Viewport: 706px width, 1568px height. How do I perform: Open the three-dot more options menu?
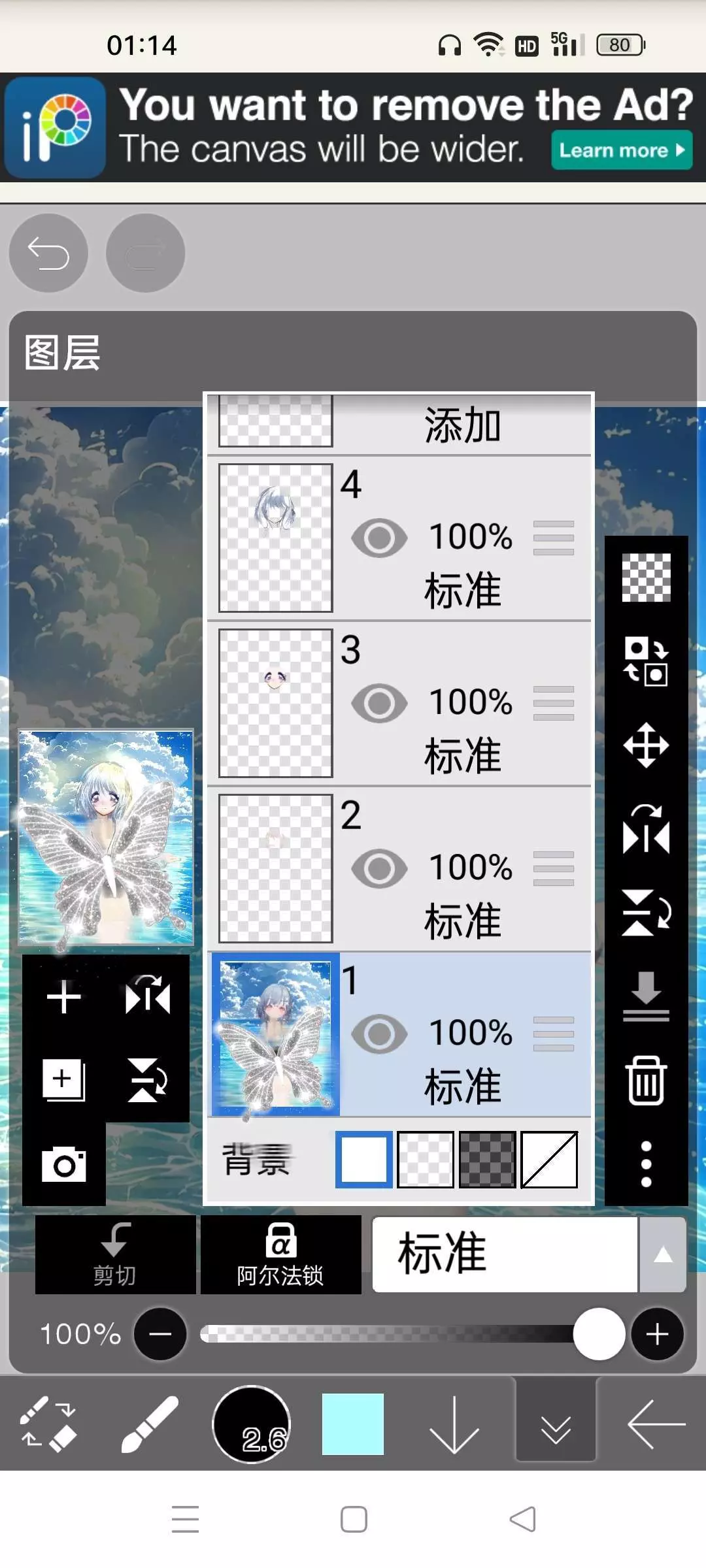(646, 1164)
